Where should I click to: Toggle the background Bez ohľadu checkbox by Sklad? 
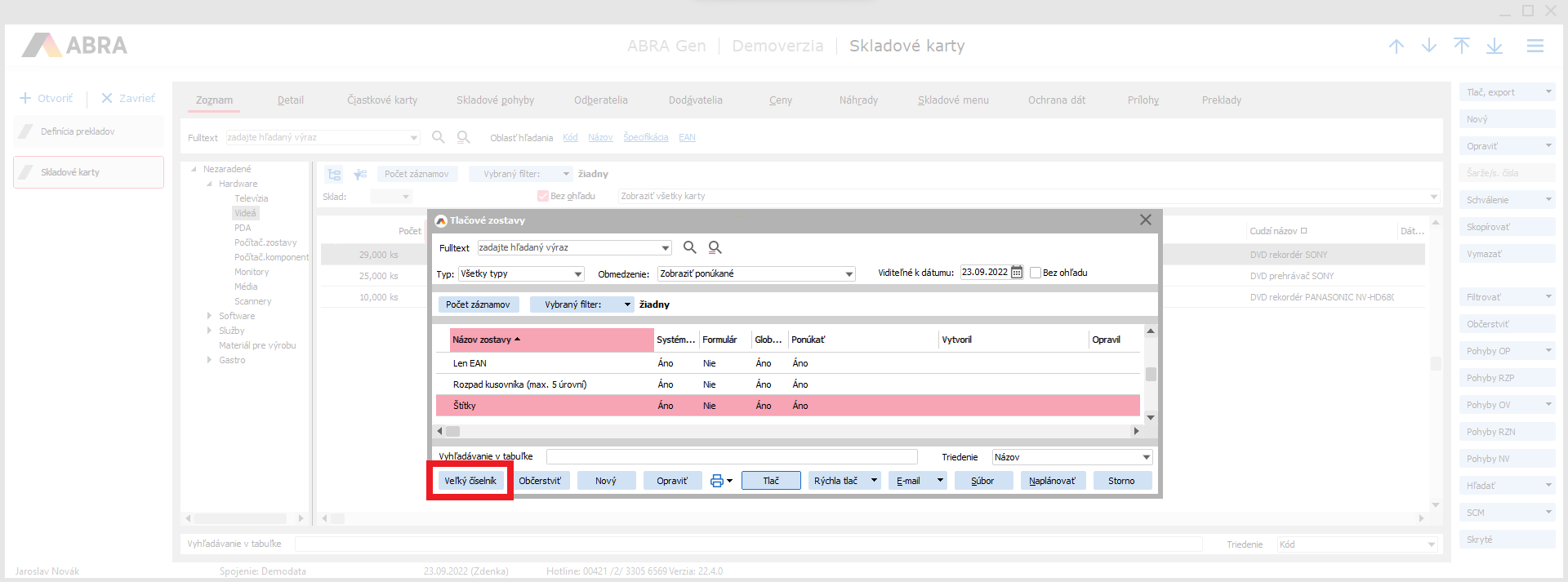click(x=542, y=196)
